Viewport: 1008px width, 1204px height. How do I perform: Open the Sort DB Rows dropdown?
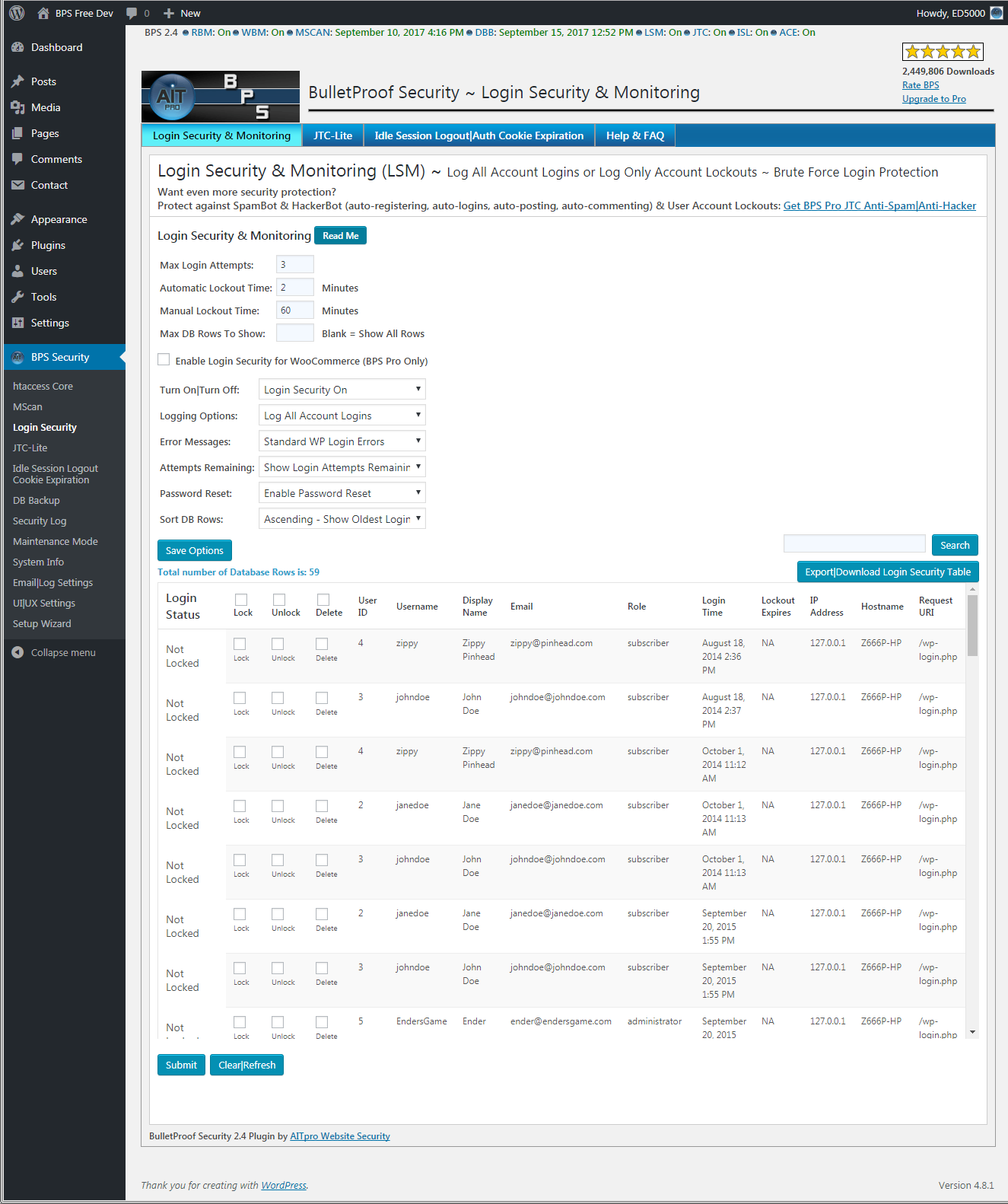click(x=342, y=519)
